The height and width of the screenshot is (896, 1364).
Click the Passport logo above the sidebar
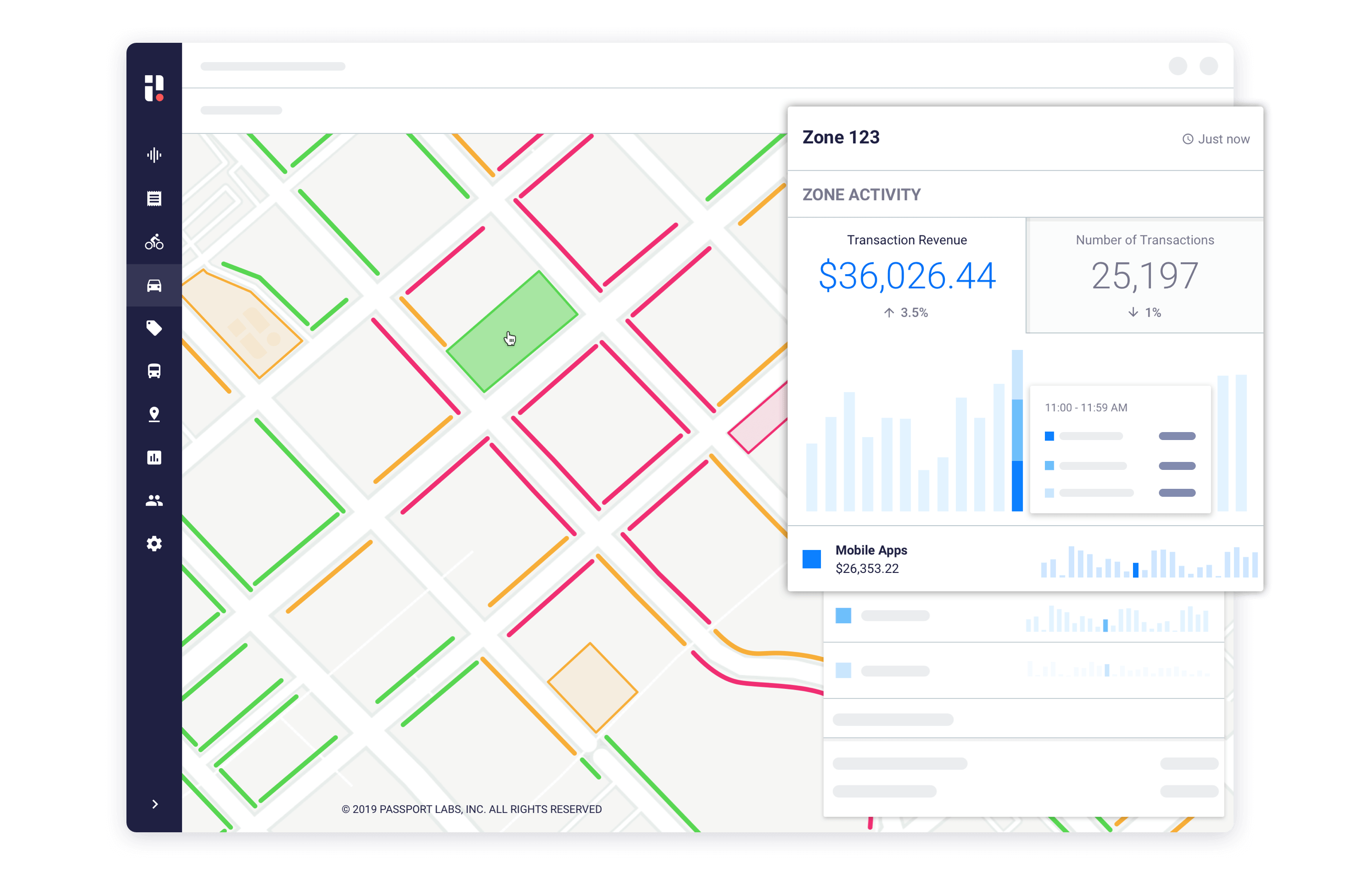point(155,88)
